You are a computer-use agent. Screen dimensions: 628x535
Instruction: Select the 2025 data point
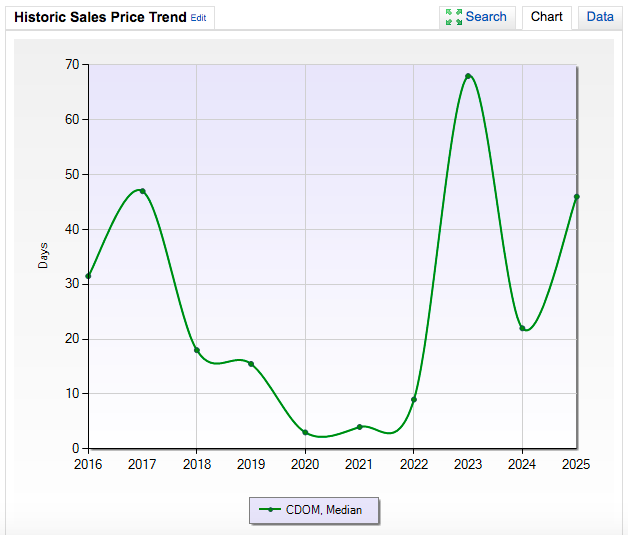tap(577, 197)
